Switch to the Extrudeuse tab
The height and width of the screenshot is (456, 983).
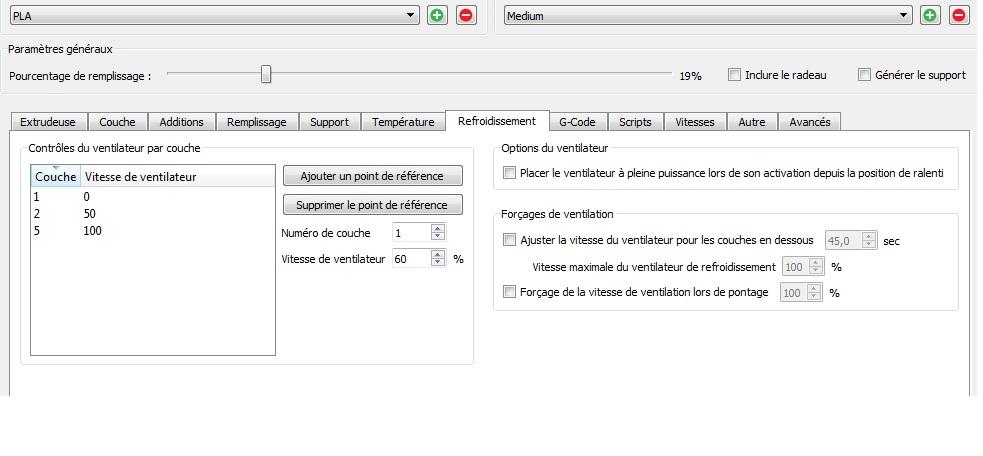point(48,122)
